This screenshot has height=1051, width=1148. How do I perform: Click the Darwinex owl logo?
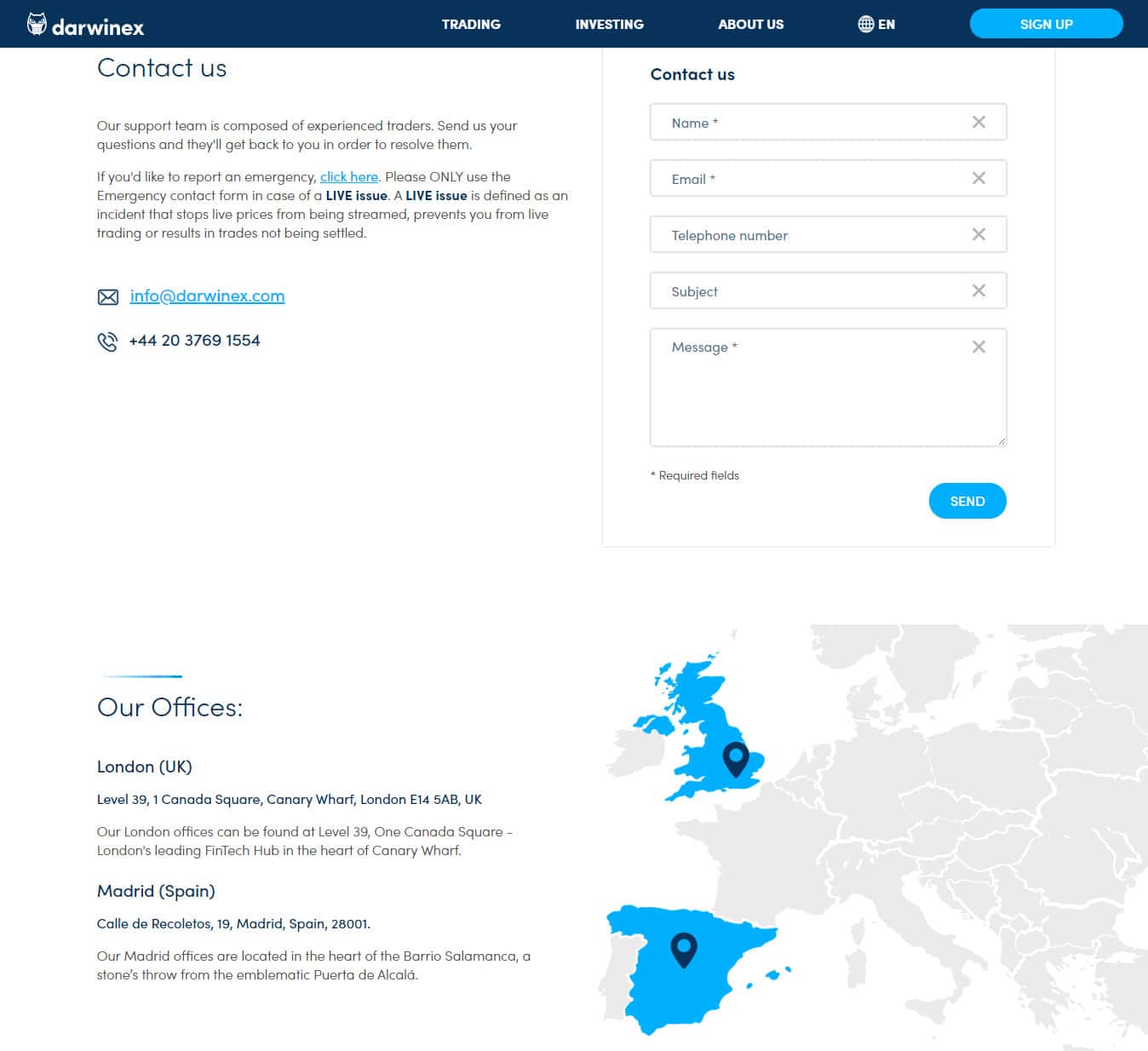[37, 24]
